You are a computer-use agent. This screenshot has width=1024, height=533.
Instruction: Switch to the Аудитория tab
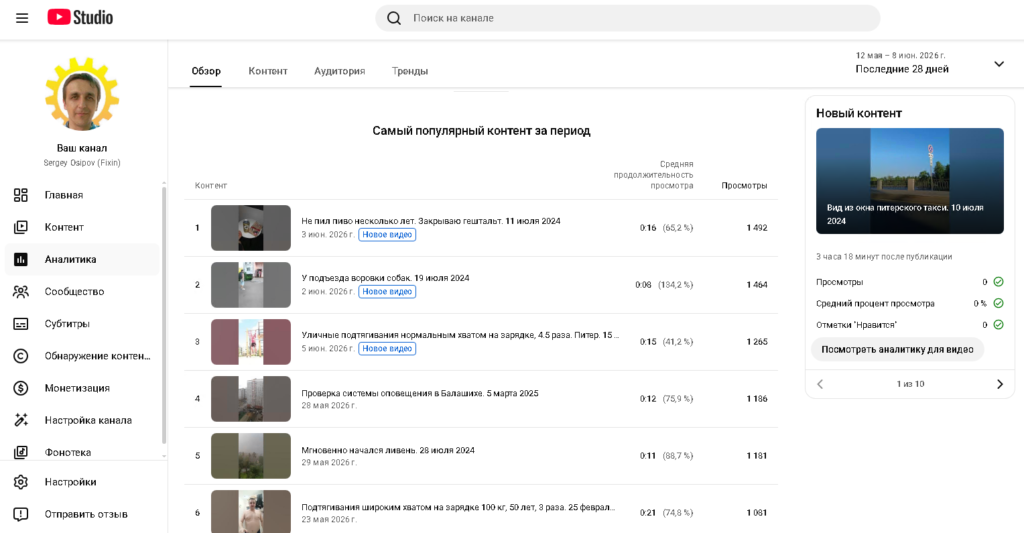click(340, 71)
